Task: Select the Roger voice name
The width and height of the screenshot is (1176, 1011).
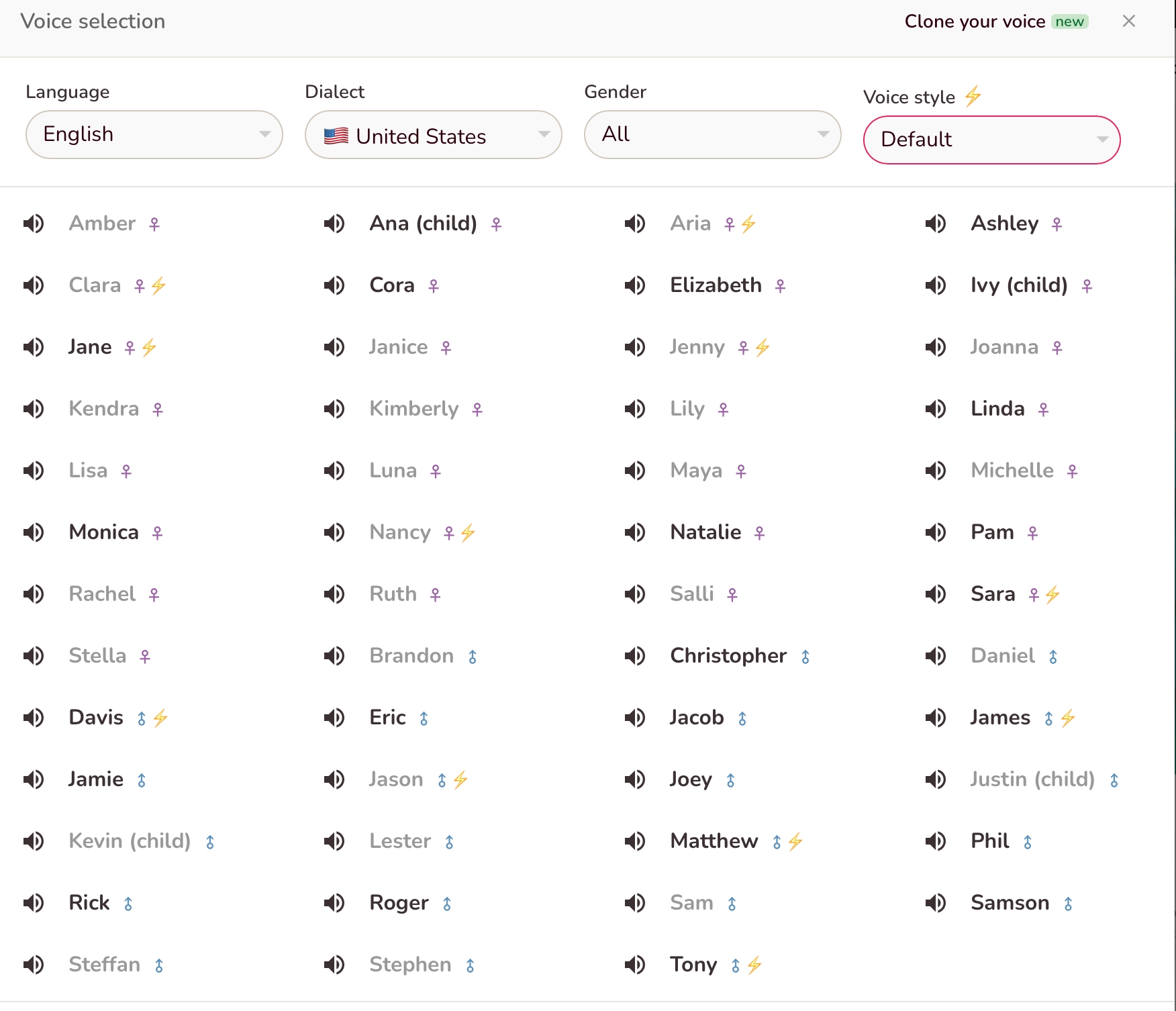Action: coord(399,903)
